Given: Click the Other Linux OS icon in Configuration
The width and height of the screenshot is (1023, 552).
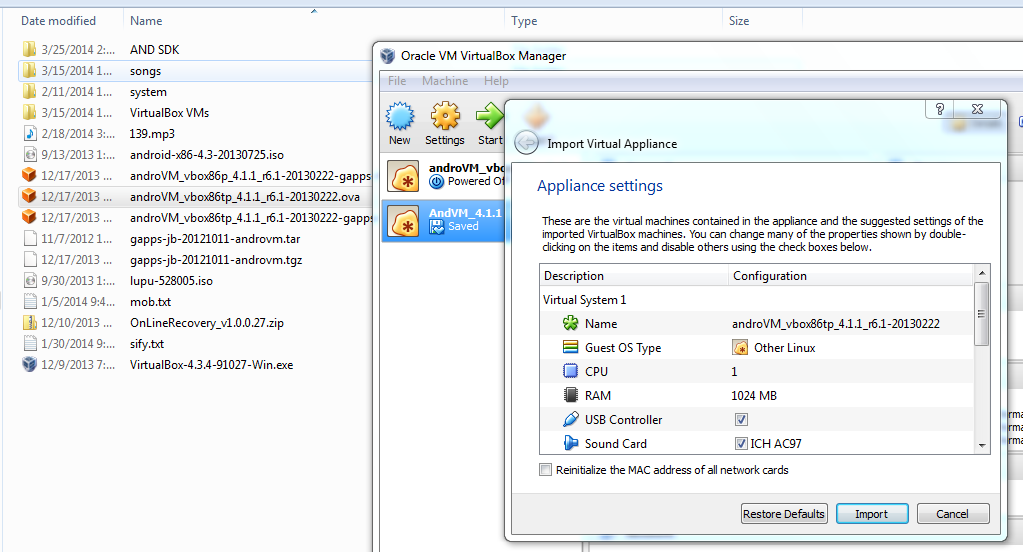Looking at the screenshot, I should point(740,348).
